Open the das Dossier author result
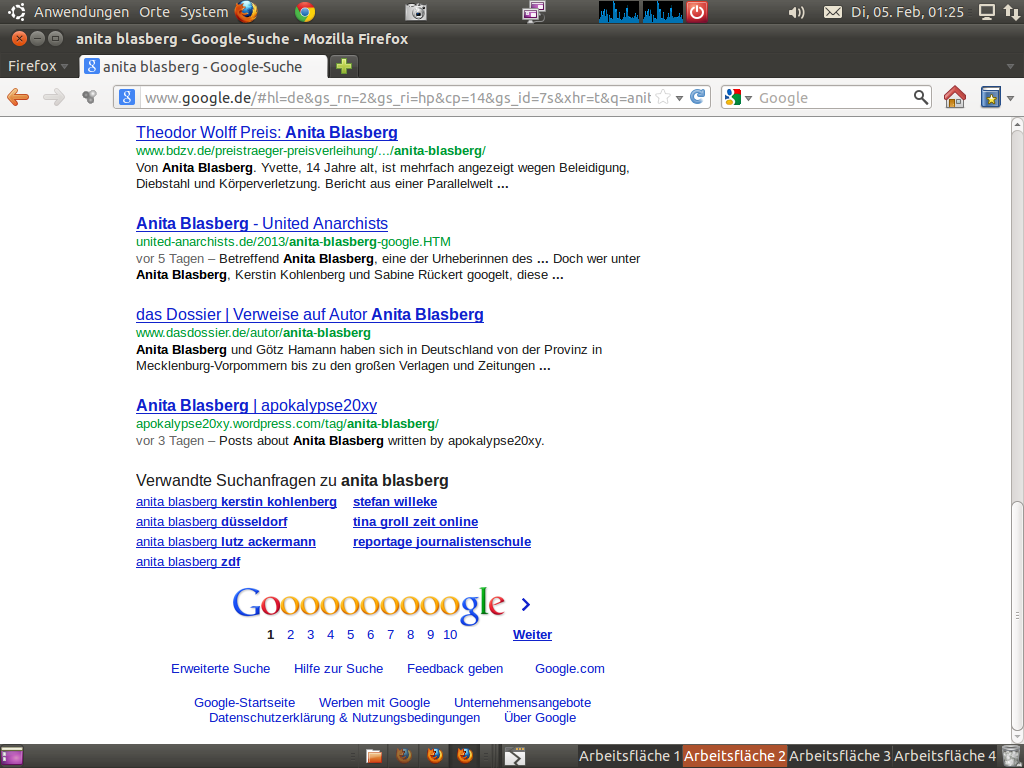The height and width of the screenshot is (768, 1024). (310, 314)
